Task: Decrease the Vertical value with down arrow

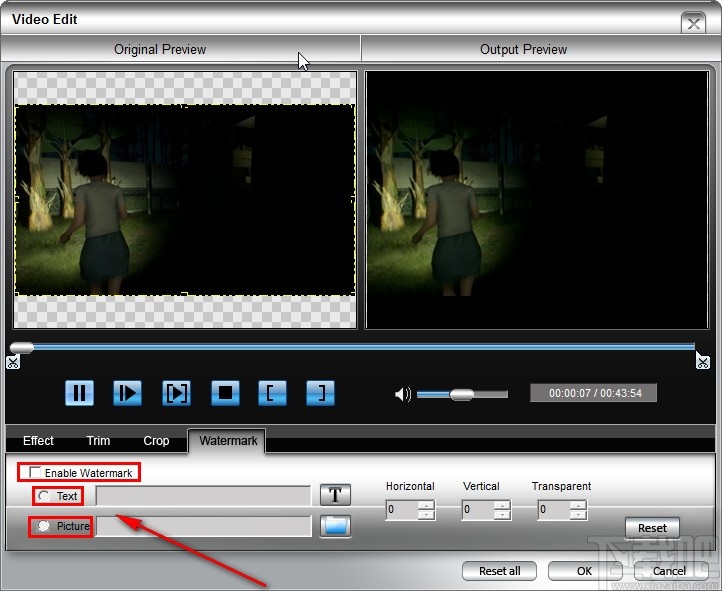Action: (502, 515)
